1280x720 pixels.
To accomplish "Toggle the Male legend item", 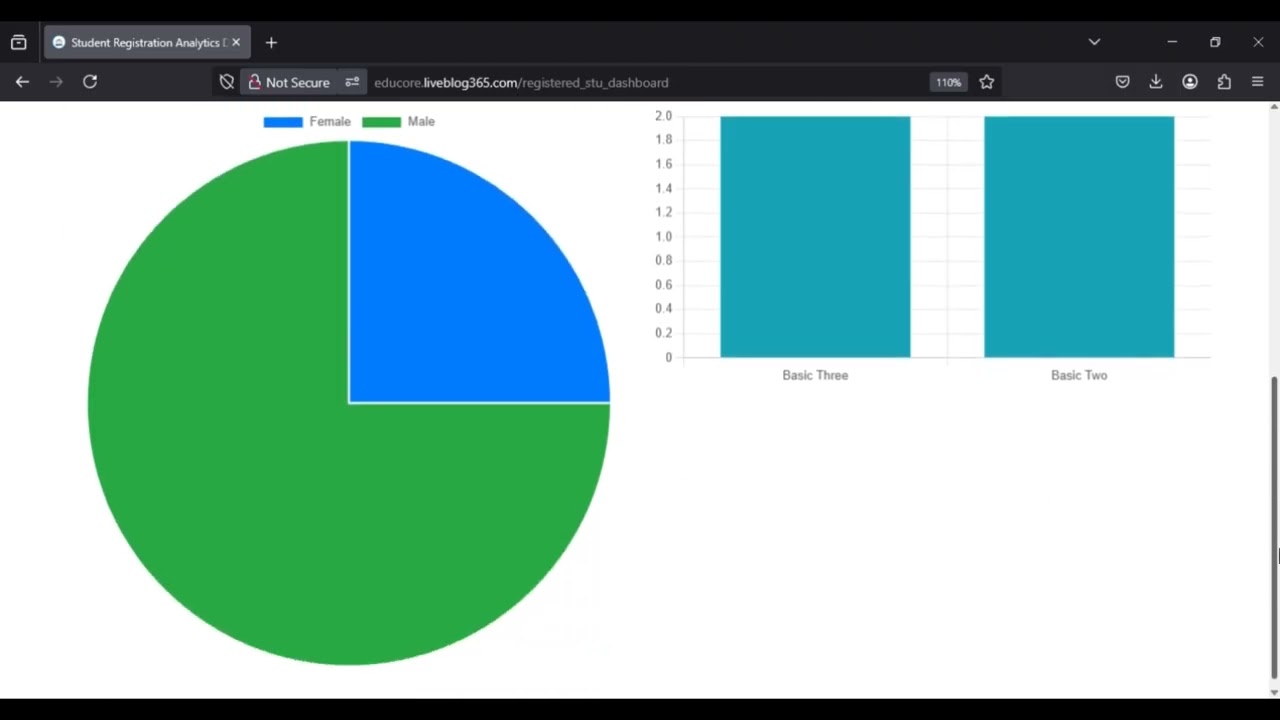I will click(398, 121).
